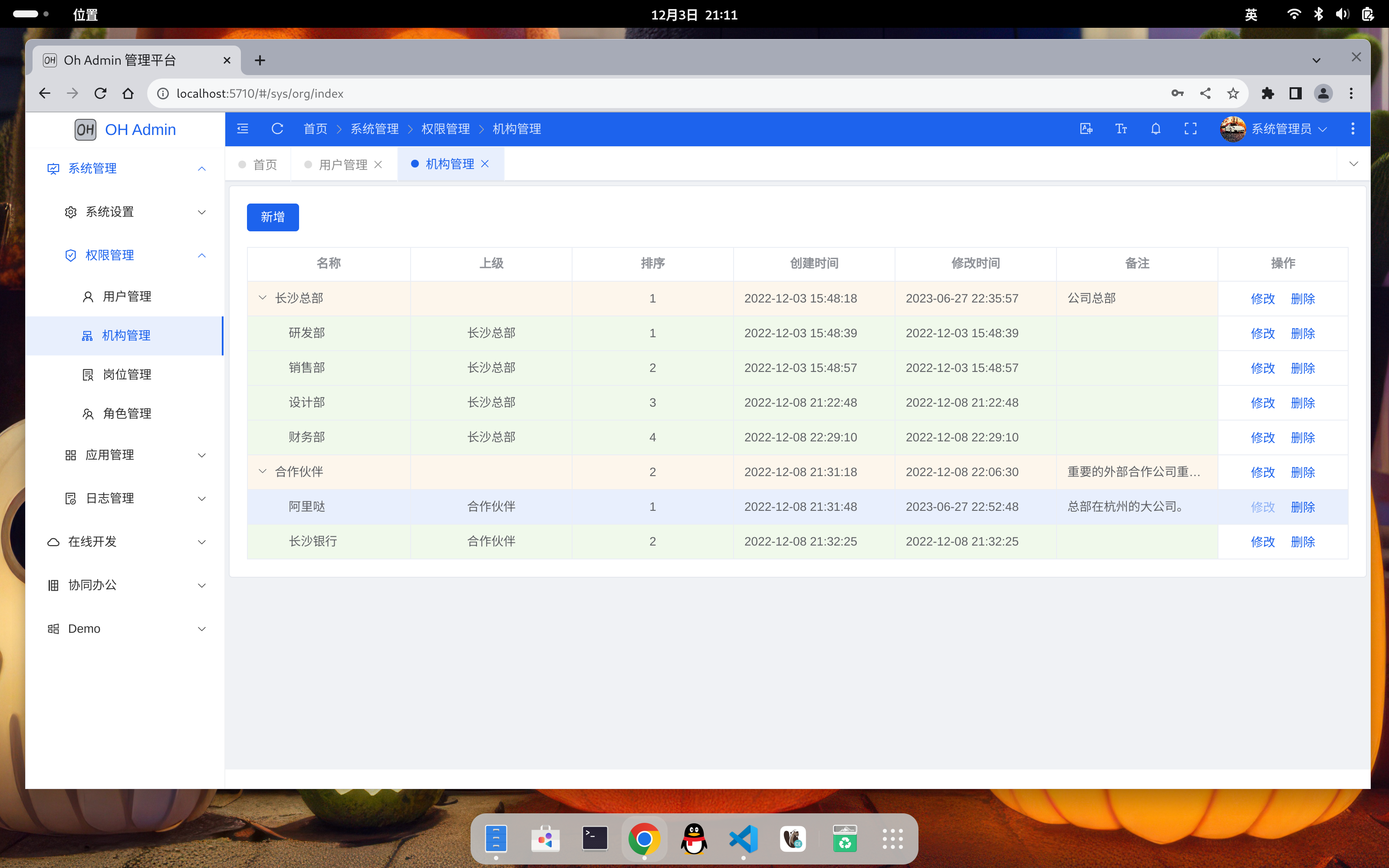The width and height of the screenshot is (1389, 868).
Task: Close the 机构管理 page tab
Action: pyautogui.click(x=485, y=164)
